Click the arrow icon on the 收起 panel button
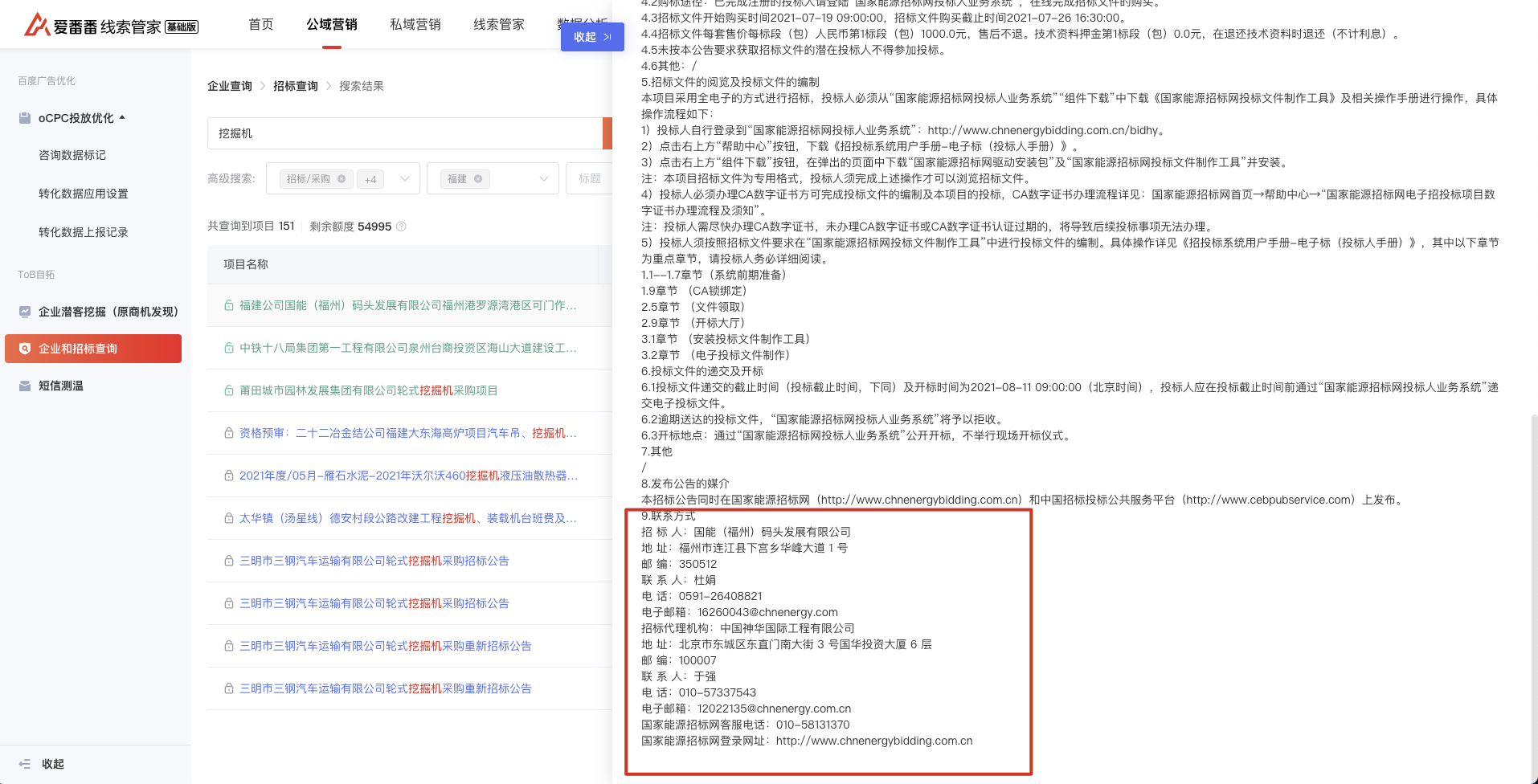The height and width of the screenshot is (784, 1538). (x=607, y=37)
